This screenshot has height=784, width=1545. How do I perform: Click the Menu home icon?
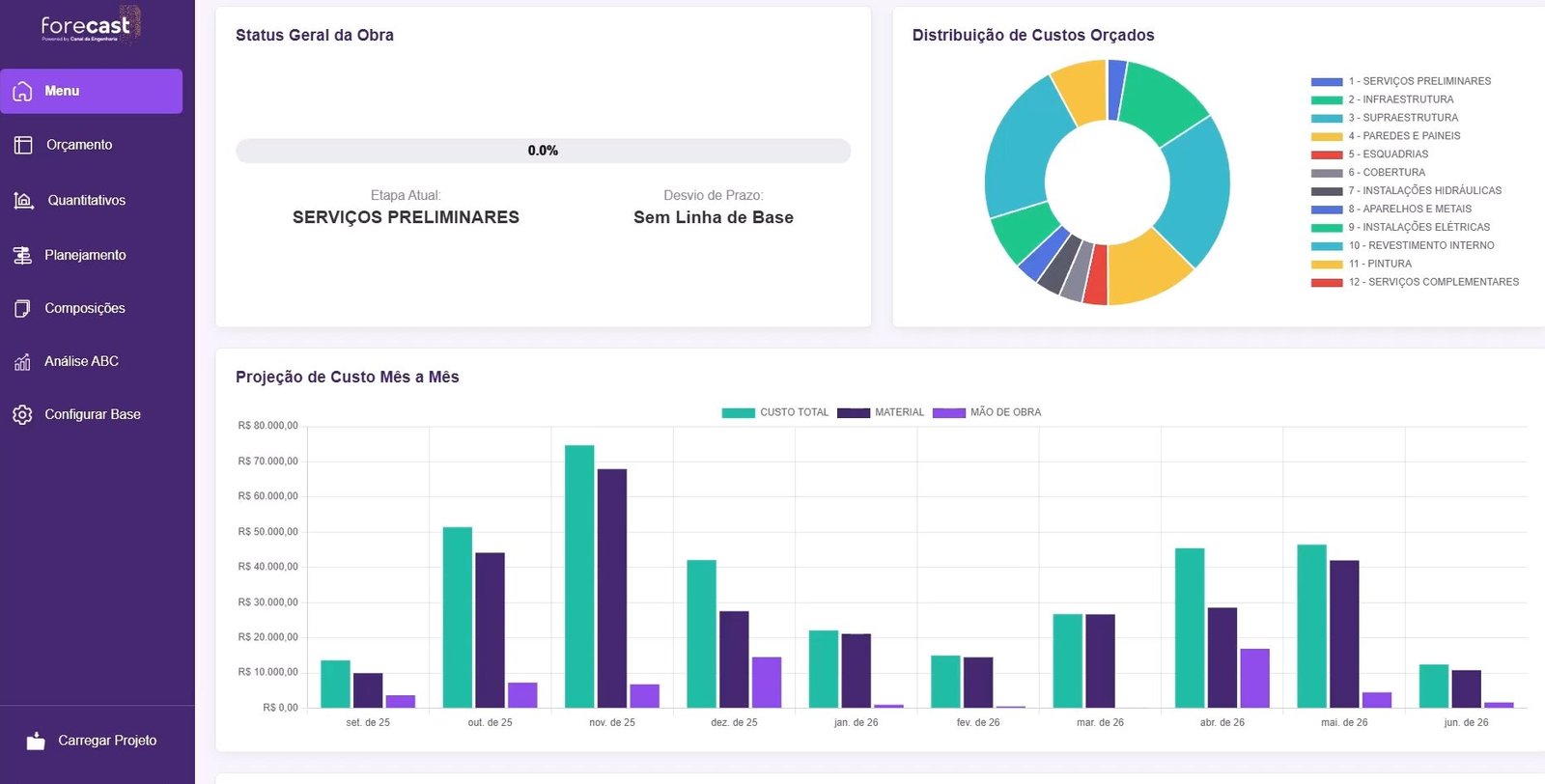22,91
